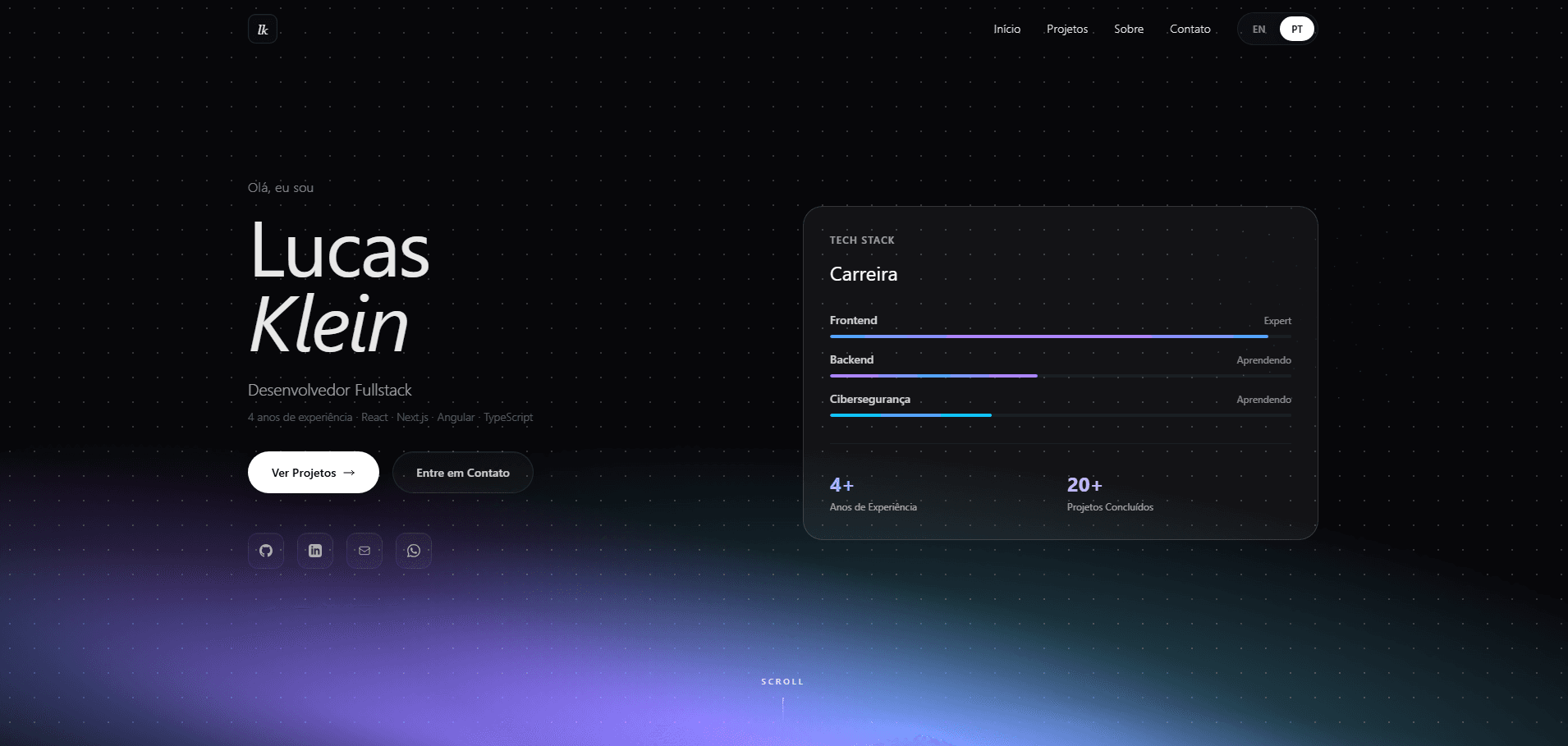
Task: Click the Anos de Experiência label
Action: click(873, 507)
